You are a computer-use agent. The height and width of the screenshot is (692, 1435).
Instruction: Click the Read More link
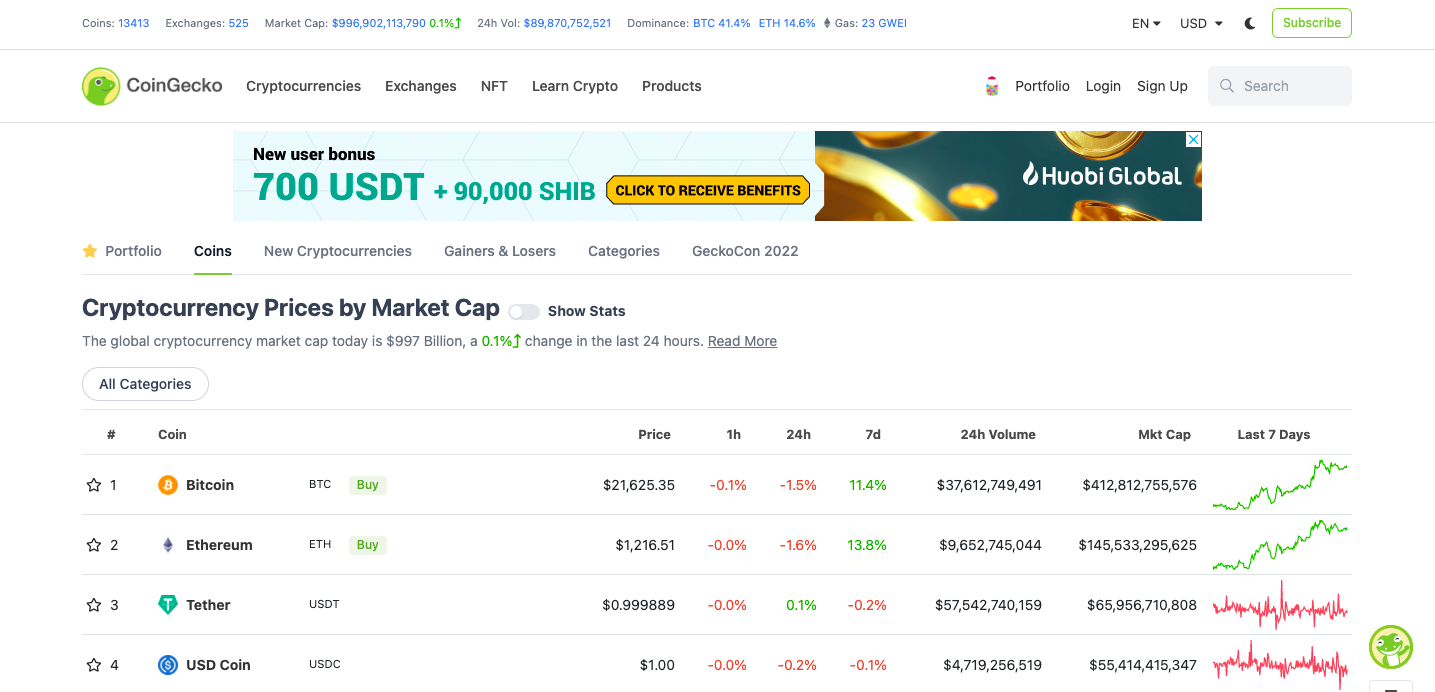[x=742, y=341]
